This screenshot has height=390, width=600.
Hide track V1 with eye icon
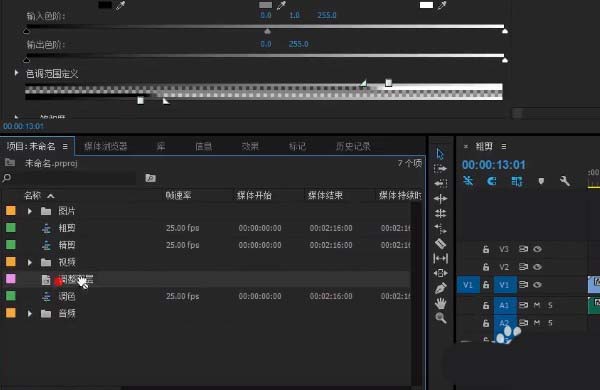pyautogui.click(x=537, y=285)
